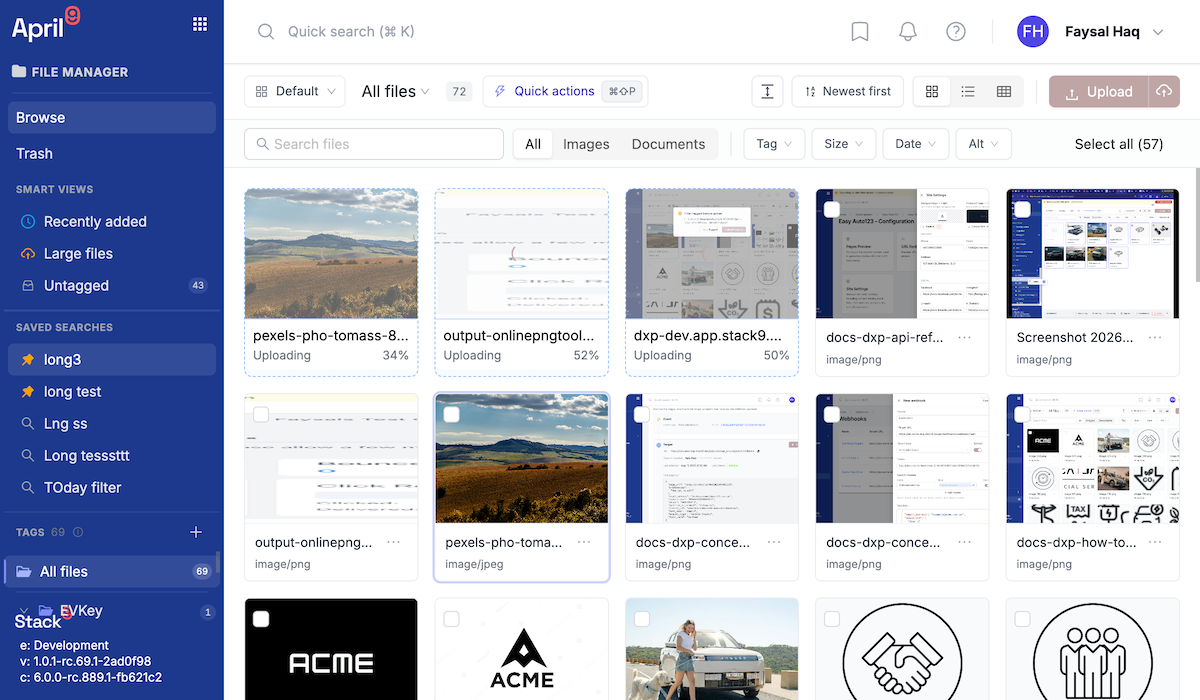Click the April logo
Image resolution: width=1200 pixels, height=700 pixels.
pyautogui.click(x=46, y=24)
